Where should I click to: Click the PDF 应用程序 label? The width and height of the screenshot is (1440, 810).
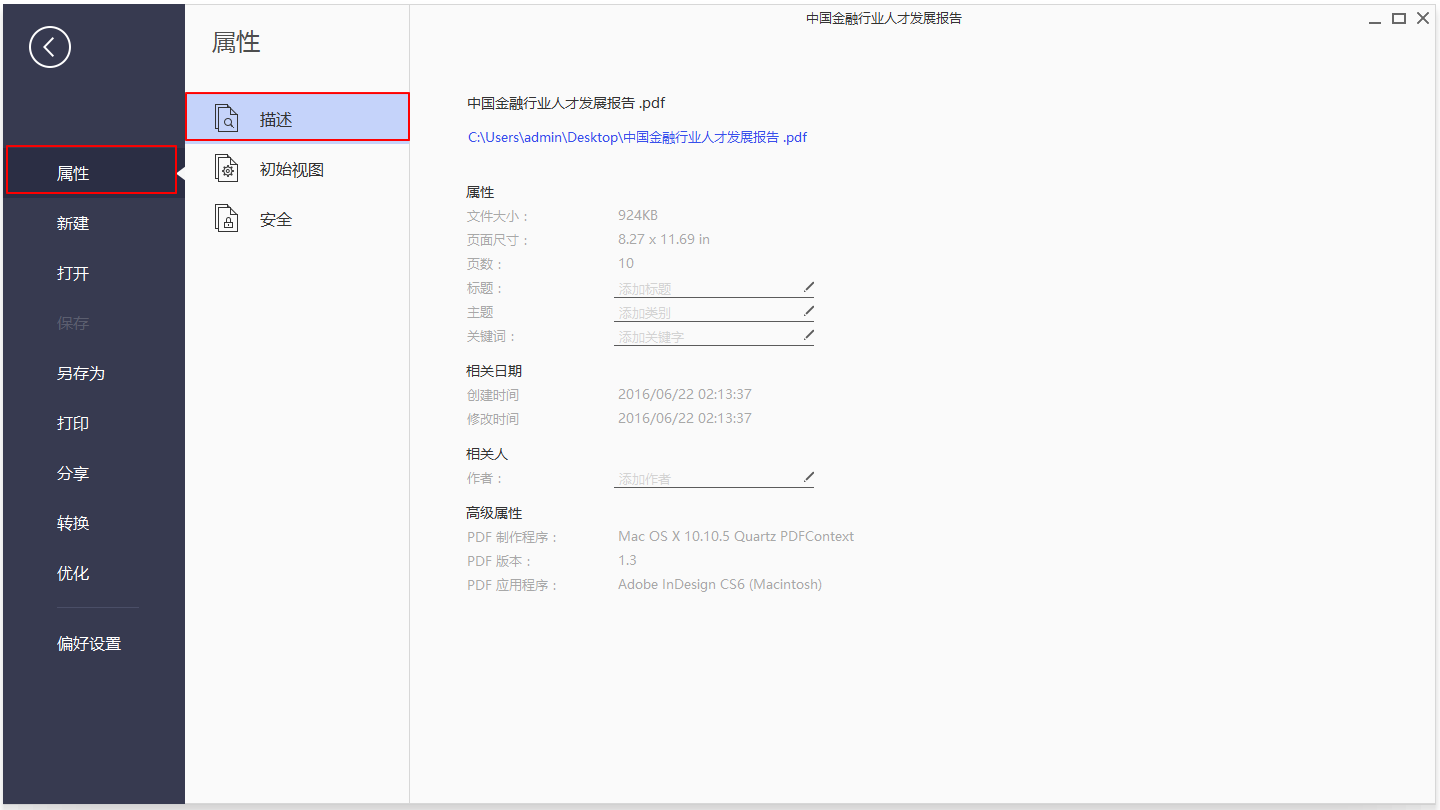512,585
